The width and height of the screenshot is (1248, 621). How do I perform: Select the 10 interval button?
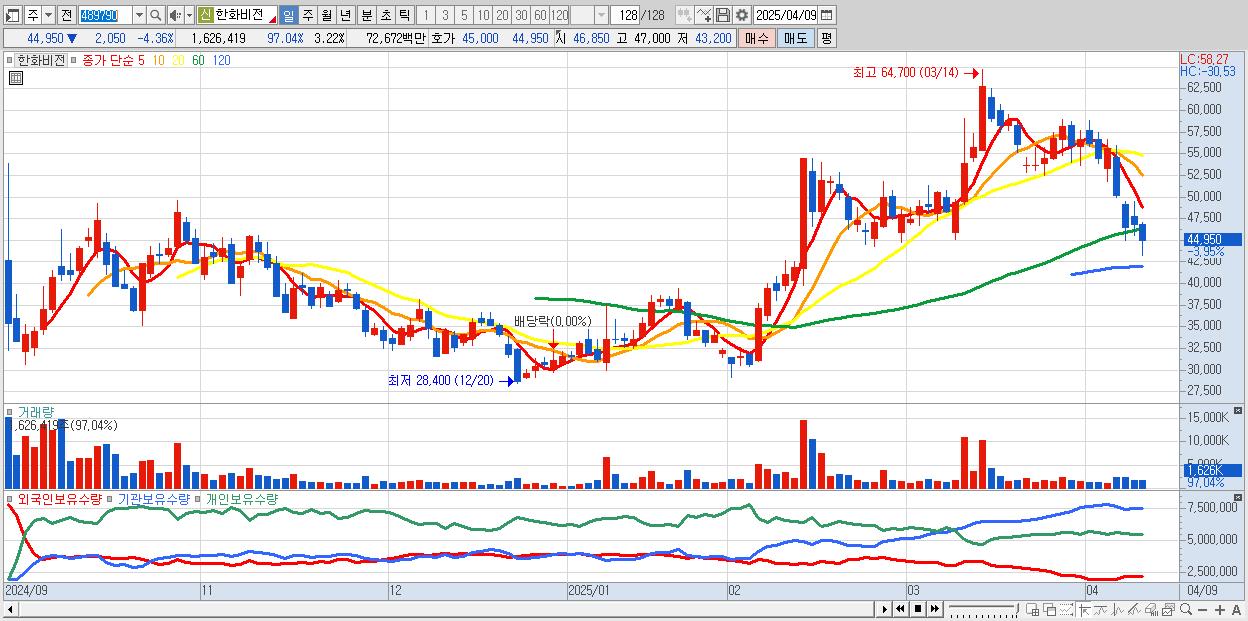pyautogui.click(x=483, y=15)
